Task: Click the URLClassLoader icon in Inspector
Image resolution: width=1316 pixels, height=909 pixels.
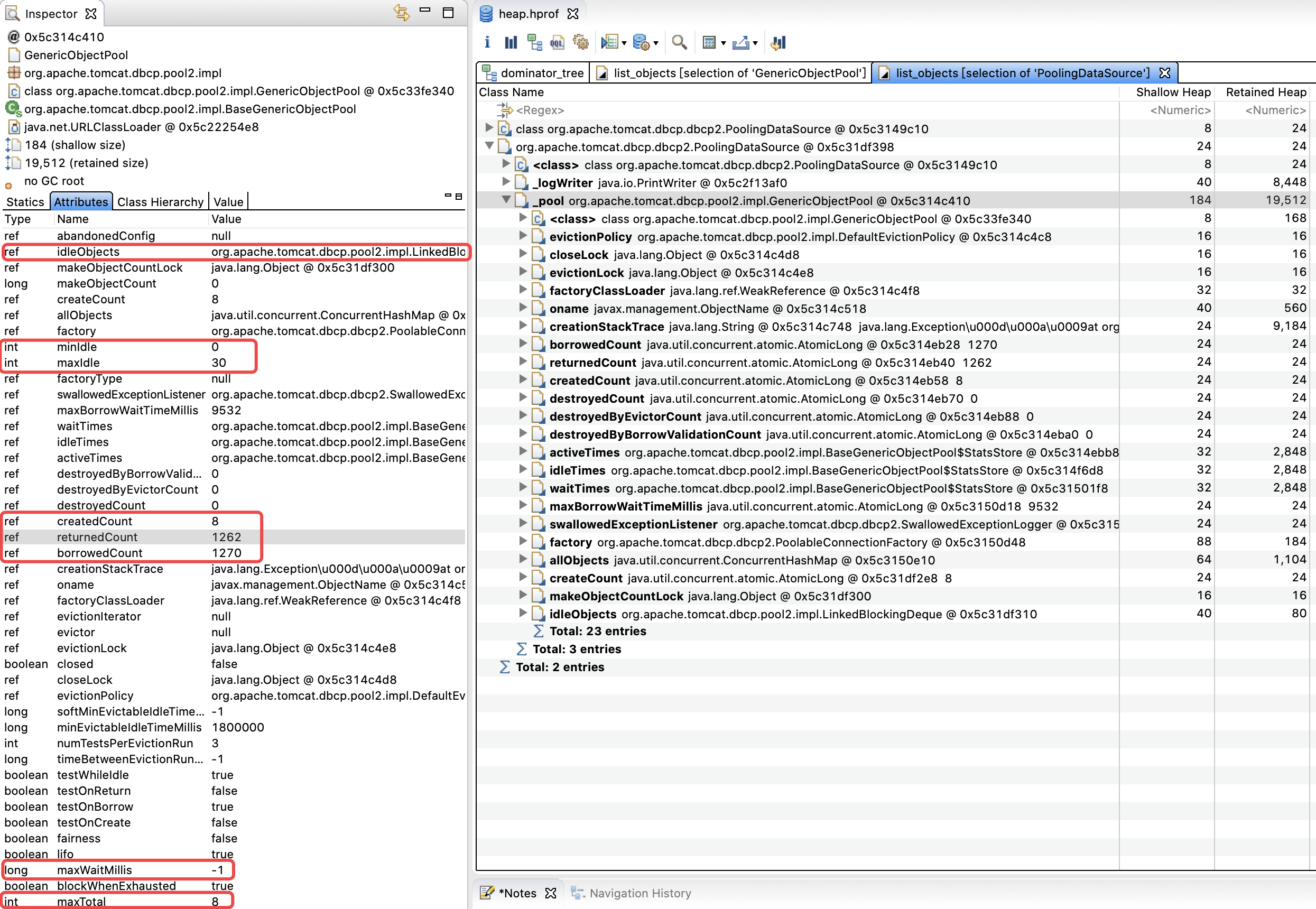Action: [x=14, y=127]
